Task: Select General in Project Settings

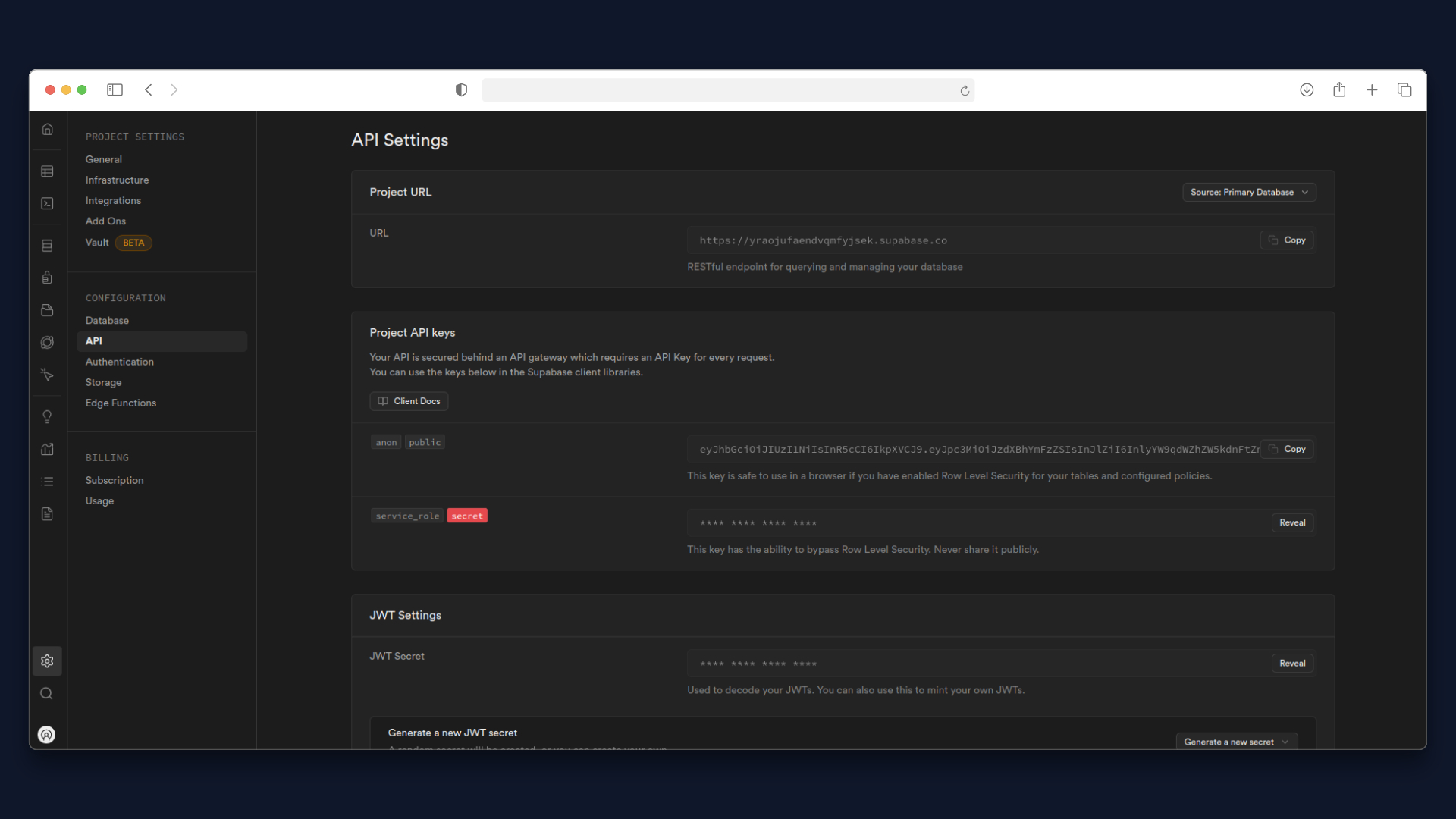Action: 104,159
